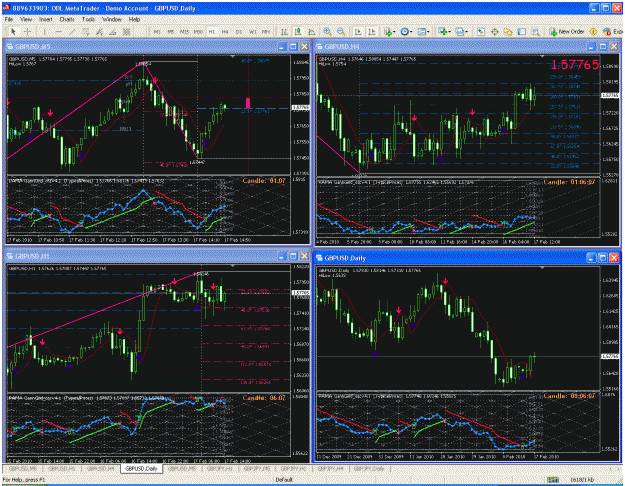Toggle the W1 timeframe button

click(252, 31)
